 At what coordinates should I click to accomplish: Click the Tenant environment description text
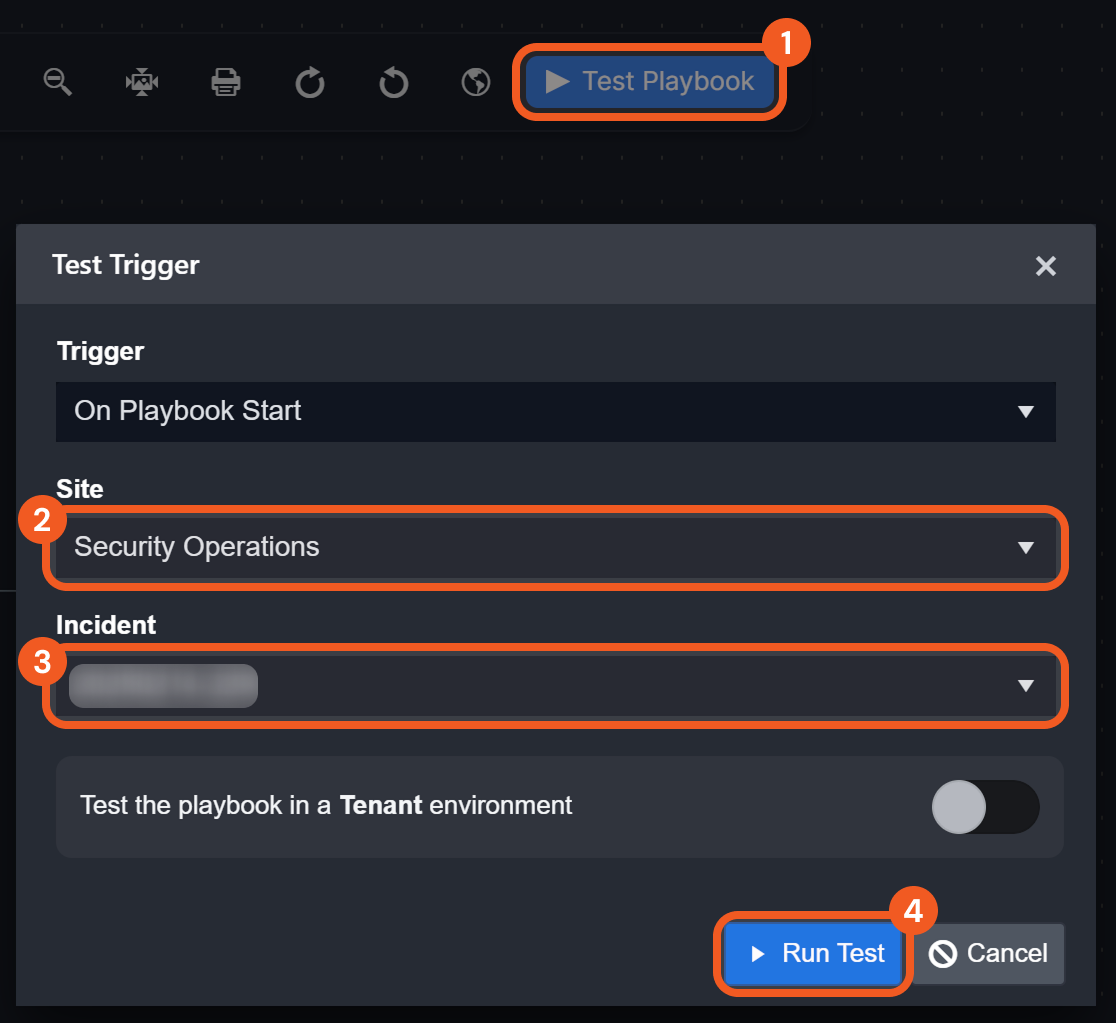click(x=326, y=805)
